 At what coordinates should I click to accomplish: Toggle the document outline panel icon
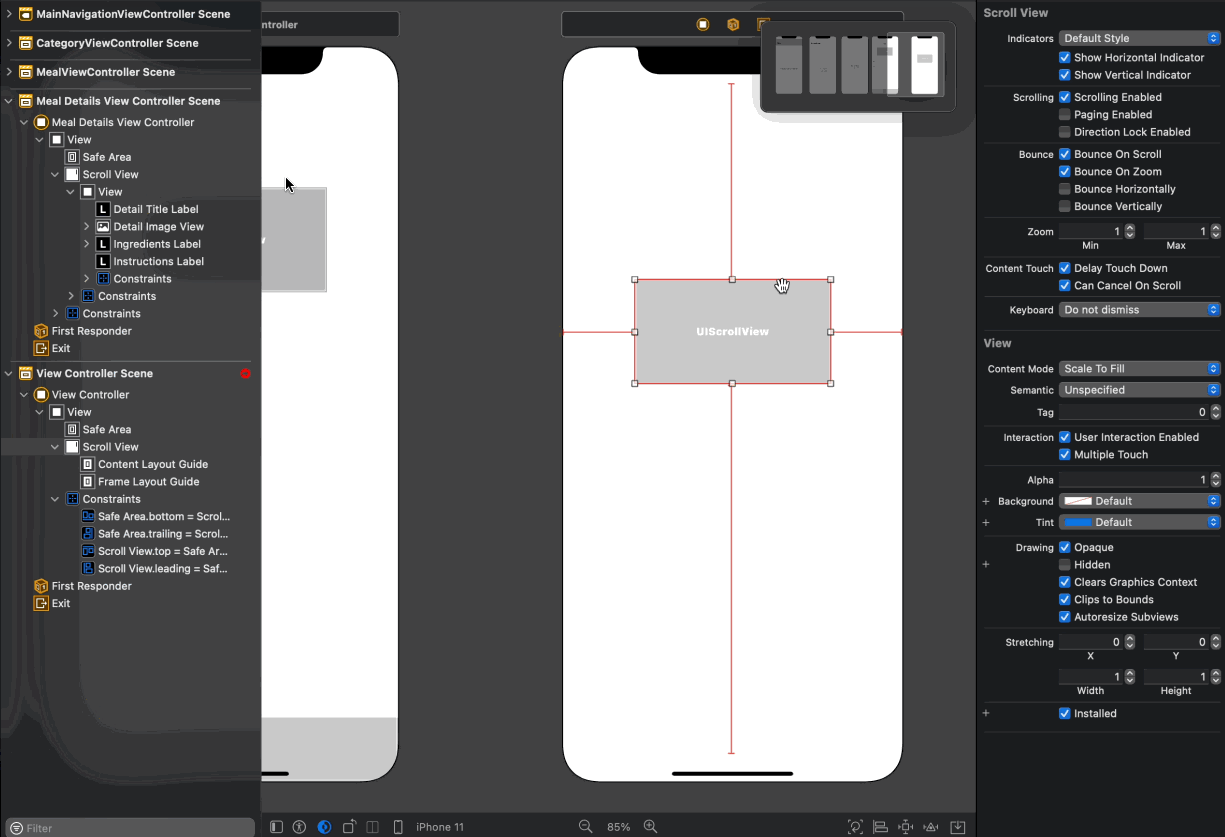pos(277,827)
